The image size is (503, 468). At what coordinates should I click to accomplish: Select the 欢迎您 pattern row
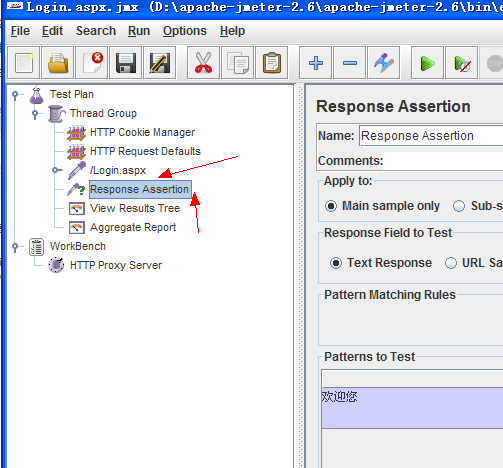pyautogui.click(x=412, y=408)
